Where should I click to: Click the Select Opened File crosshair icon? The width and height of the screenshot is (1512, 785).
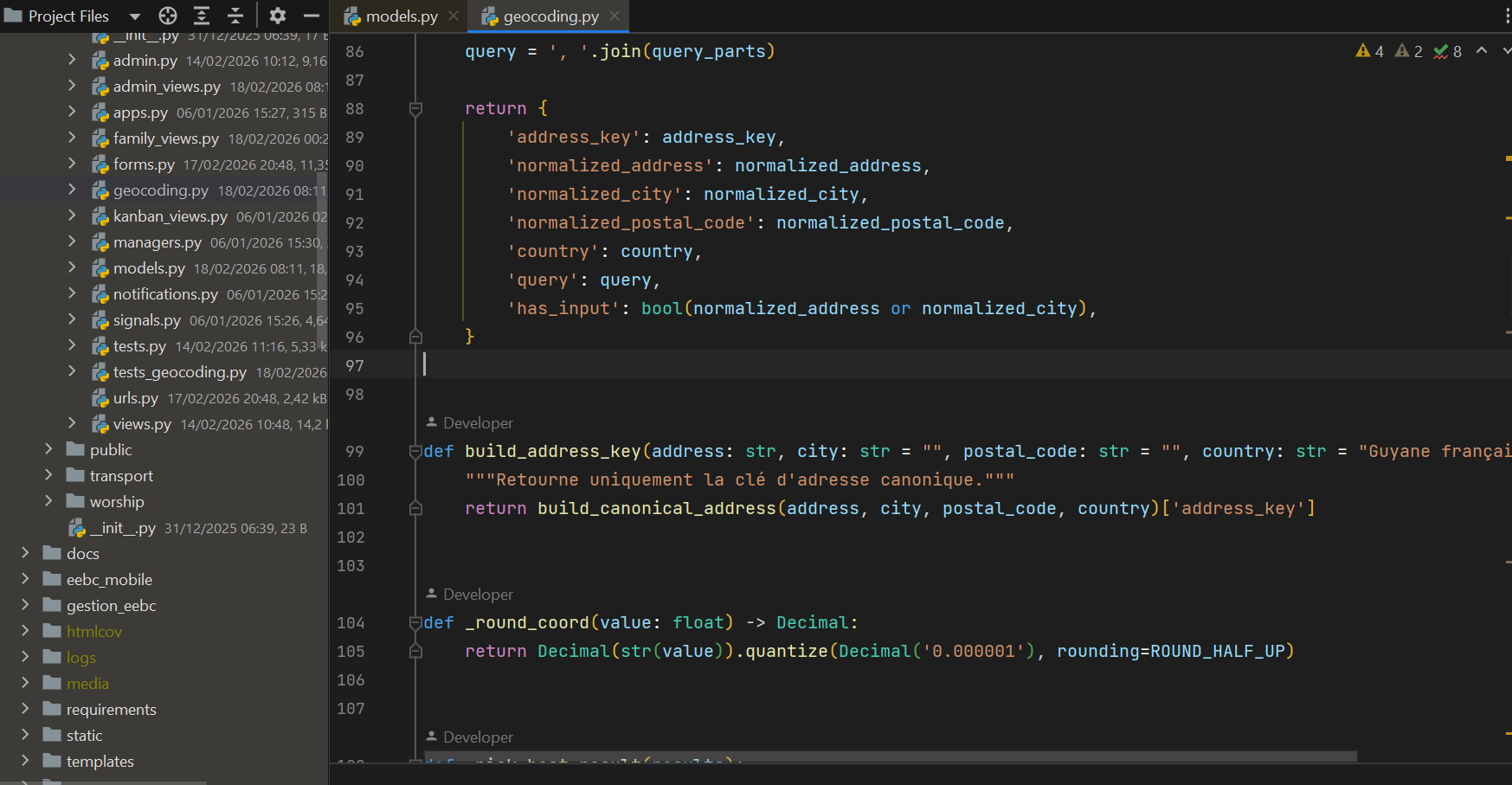168,16
